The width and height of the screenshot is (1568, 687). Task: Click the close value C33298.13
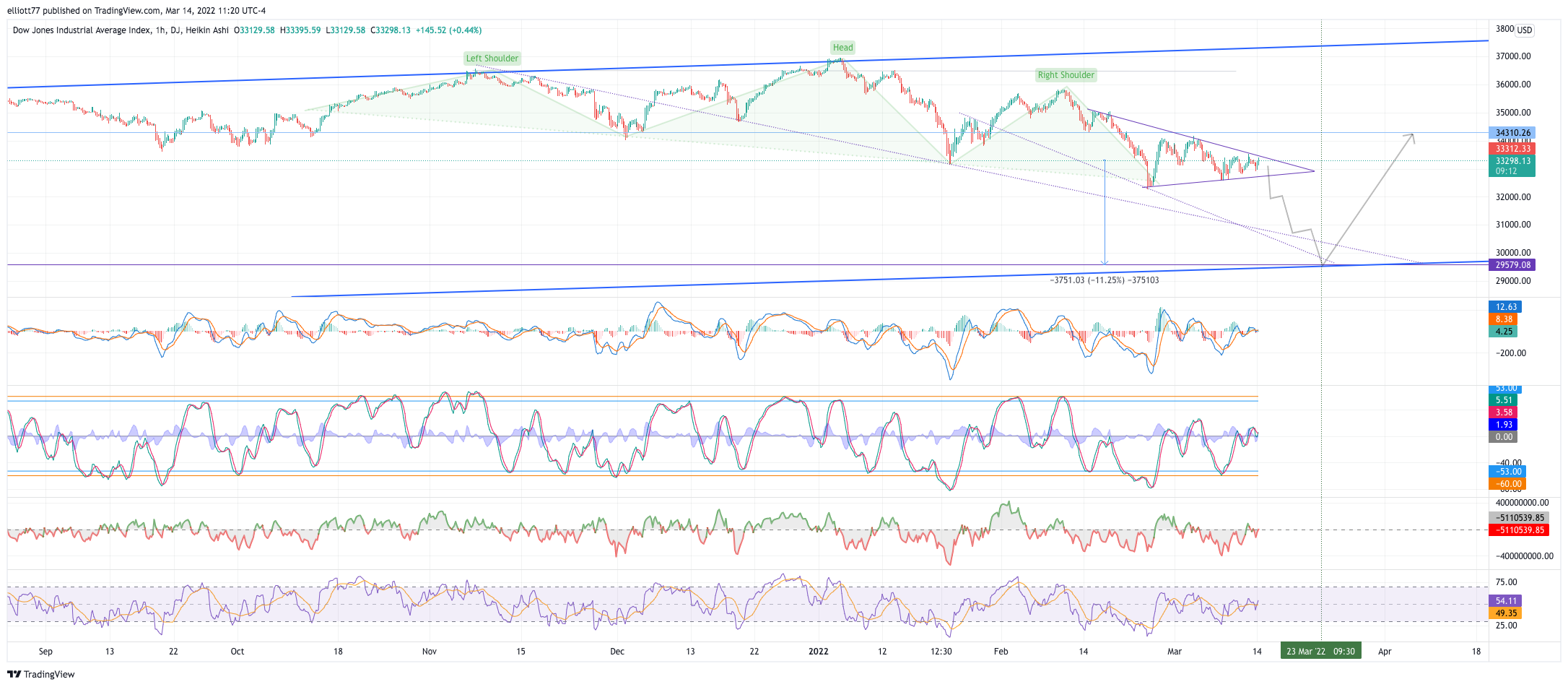[391, 30]
